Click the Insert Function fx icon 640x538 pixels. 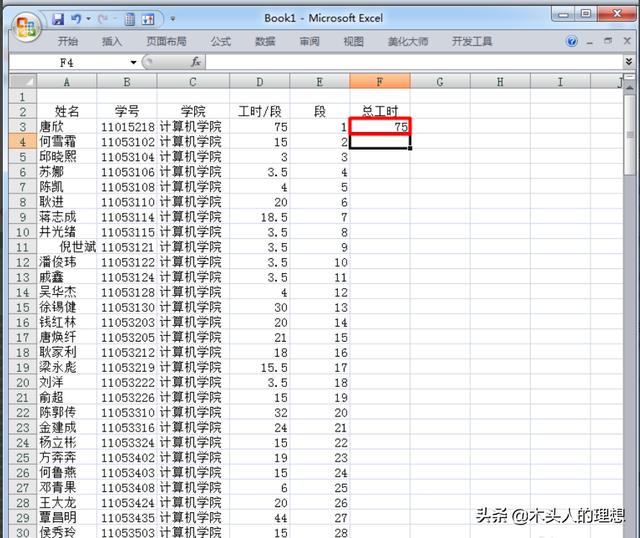[x=196, y=62]
